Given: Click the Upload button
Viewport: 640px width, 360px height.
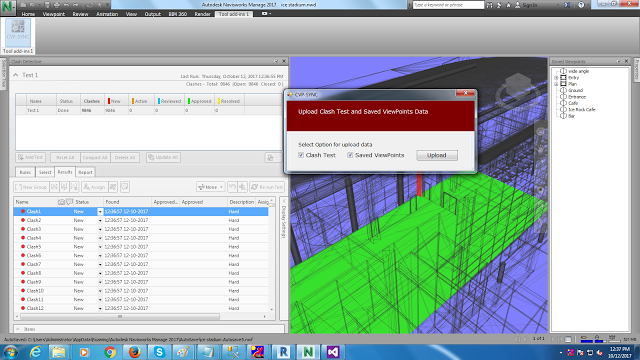Looking at the screenshot, I should tap(437, 155).
